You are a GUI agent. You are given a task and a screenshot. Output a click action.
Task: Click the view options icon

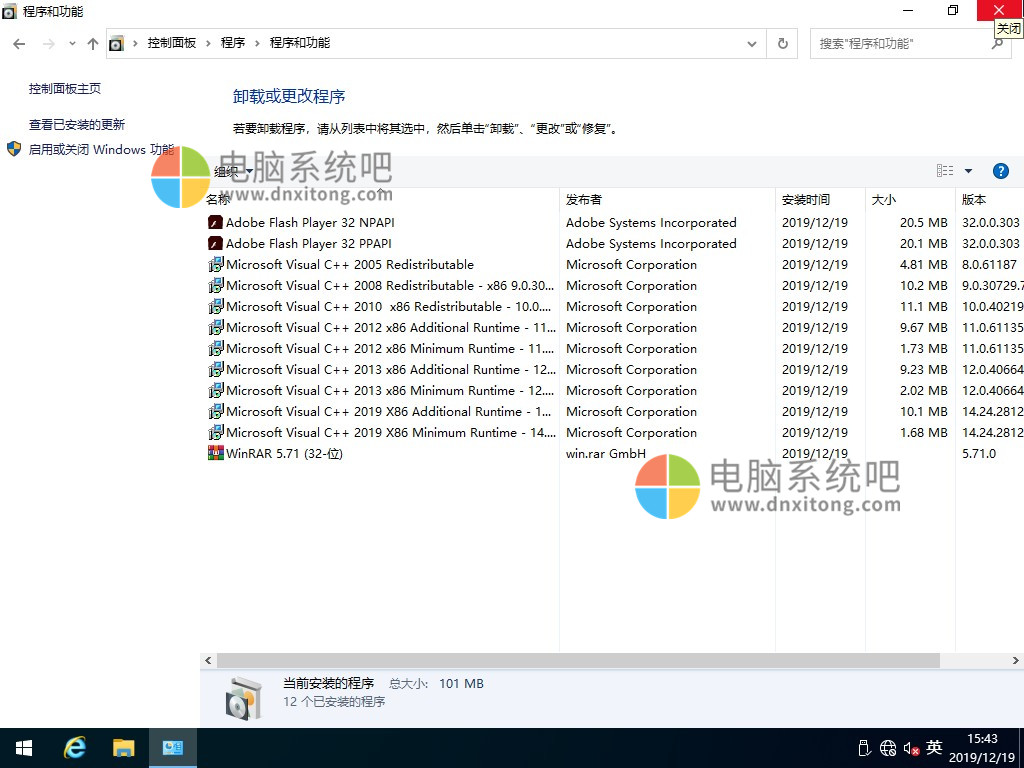point(945,171)
